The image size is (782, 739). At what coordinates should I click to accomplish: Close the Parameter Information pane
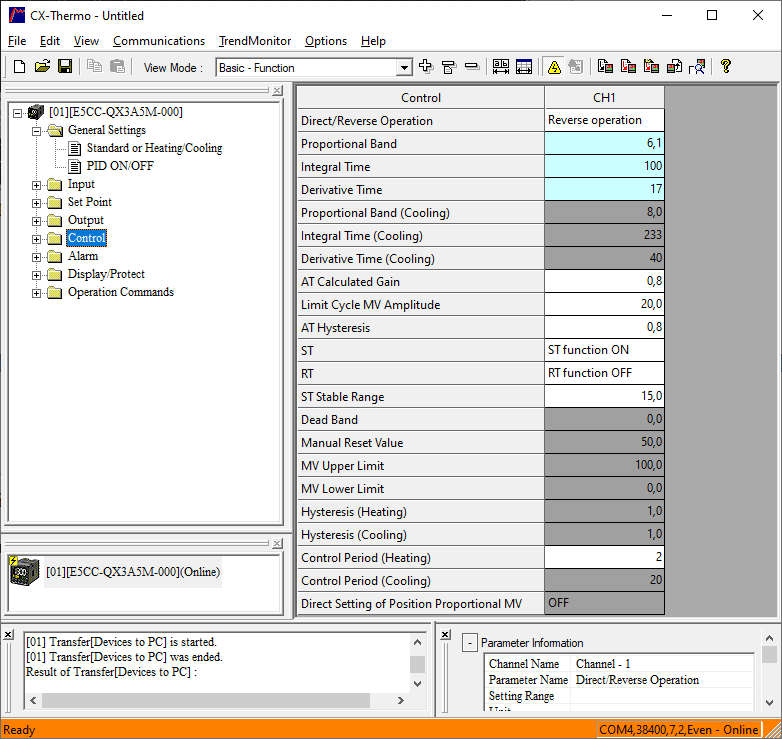[445, 634]
